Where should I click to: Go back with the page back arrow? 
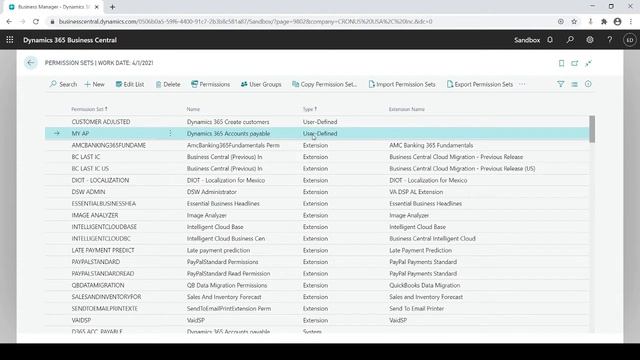30,62
